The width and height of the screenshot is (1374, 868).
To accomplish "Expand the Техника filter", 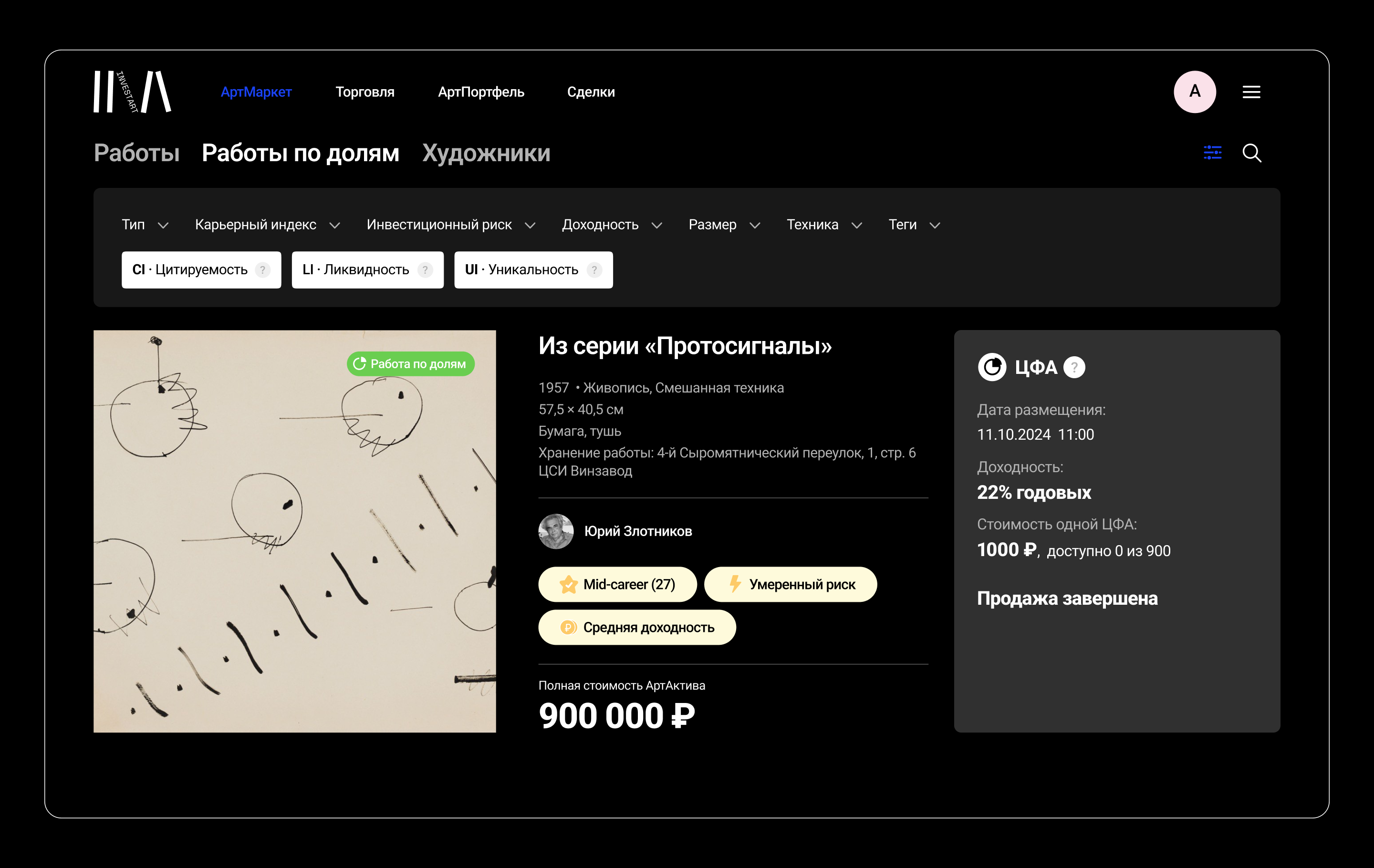I will tap(824, 225).
